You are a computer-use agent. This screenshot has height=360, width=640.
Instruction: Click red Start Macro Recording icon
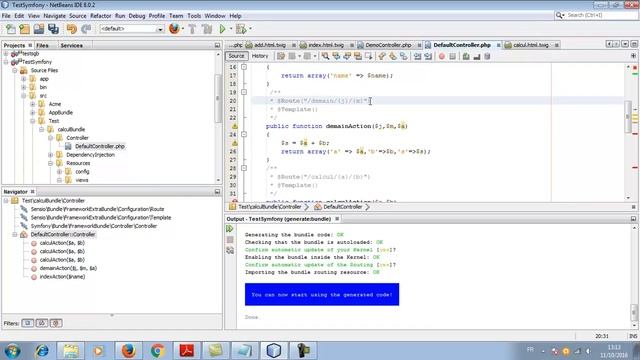(x=442, y=56)
